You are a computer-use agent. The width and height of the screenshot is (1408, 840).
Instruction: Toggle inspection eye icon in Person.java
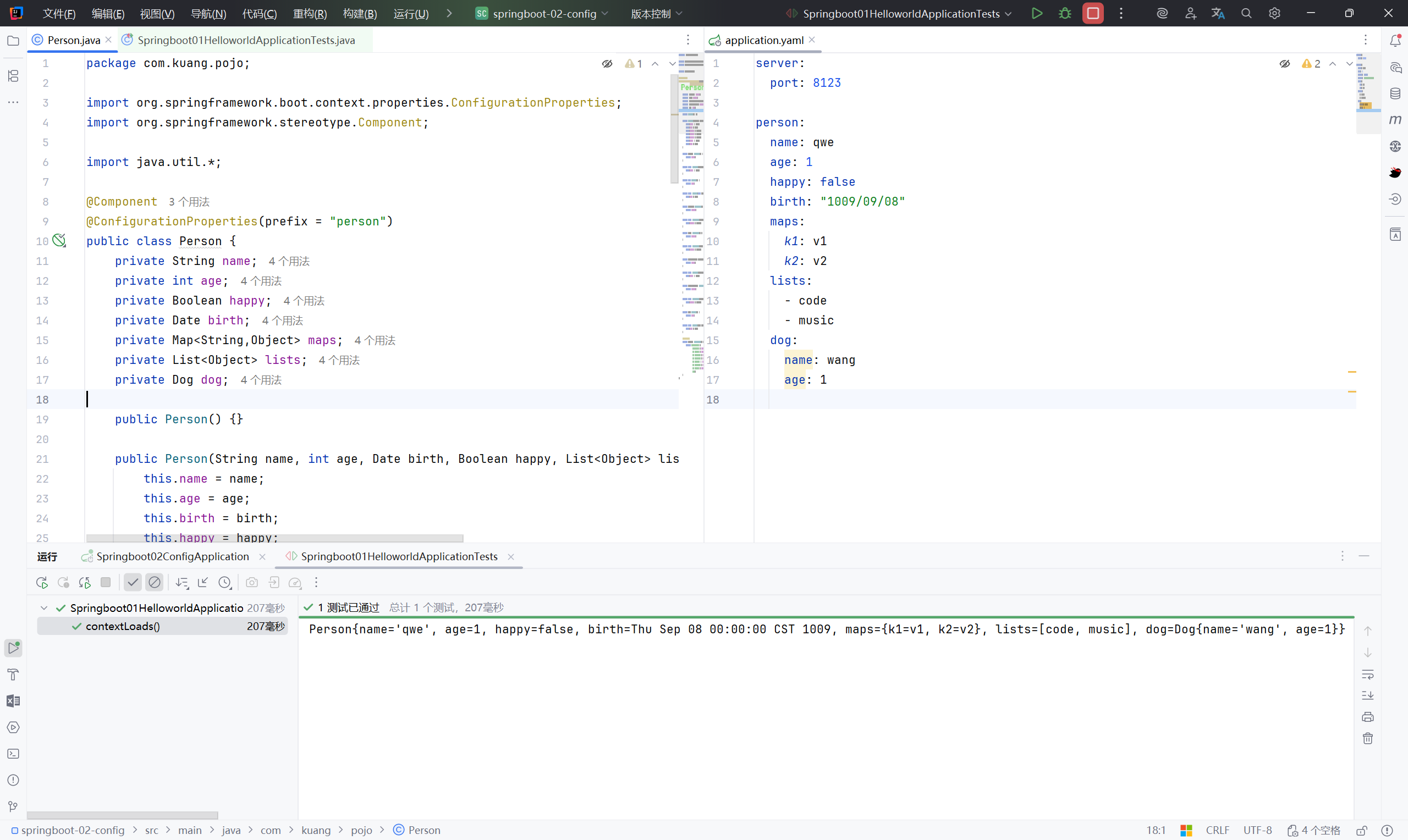click(x=607, y=63)
